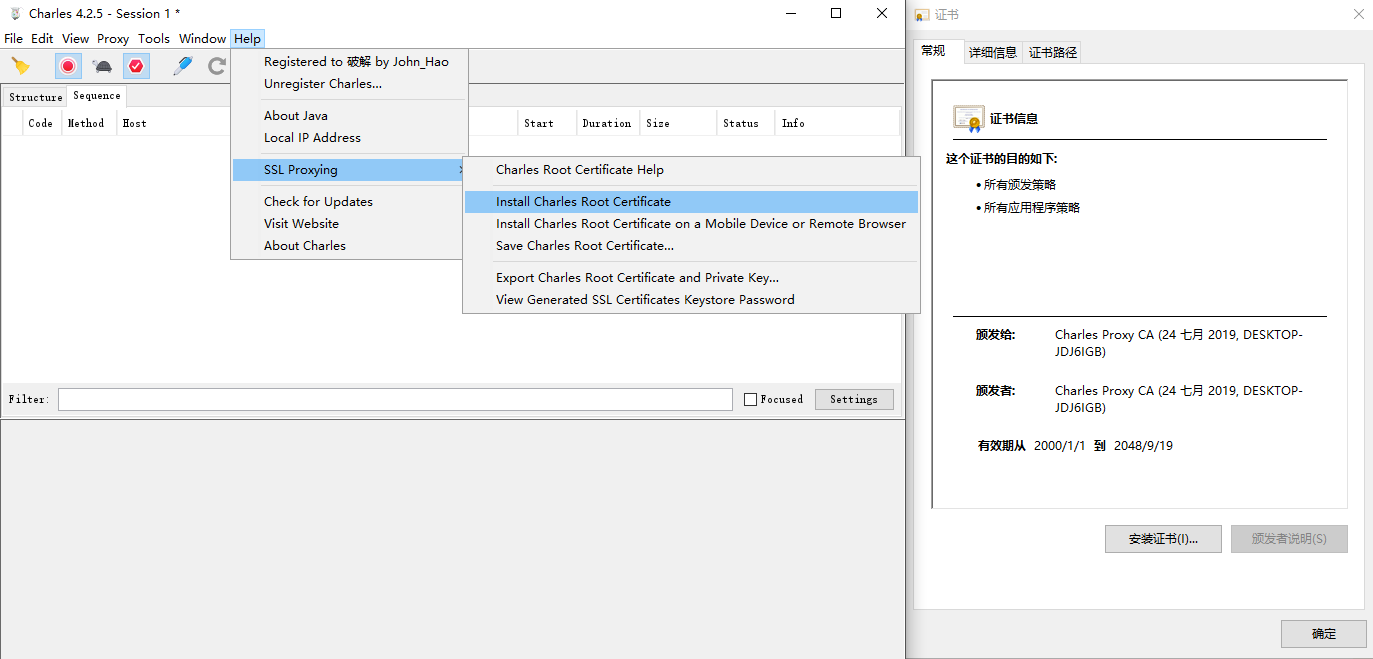Sort by the Status column header
This screenshot has height=659, width=1373.
746,123
